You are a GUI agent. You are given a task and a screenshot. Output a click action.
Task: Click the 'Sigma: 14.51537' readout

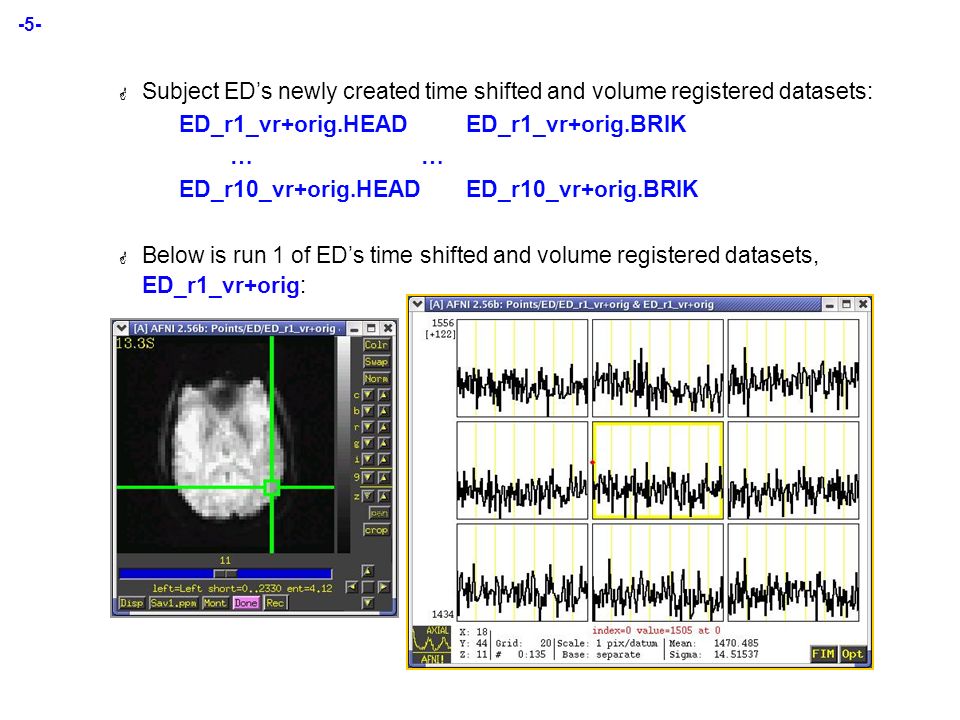[714, 654]
